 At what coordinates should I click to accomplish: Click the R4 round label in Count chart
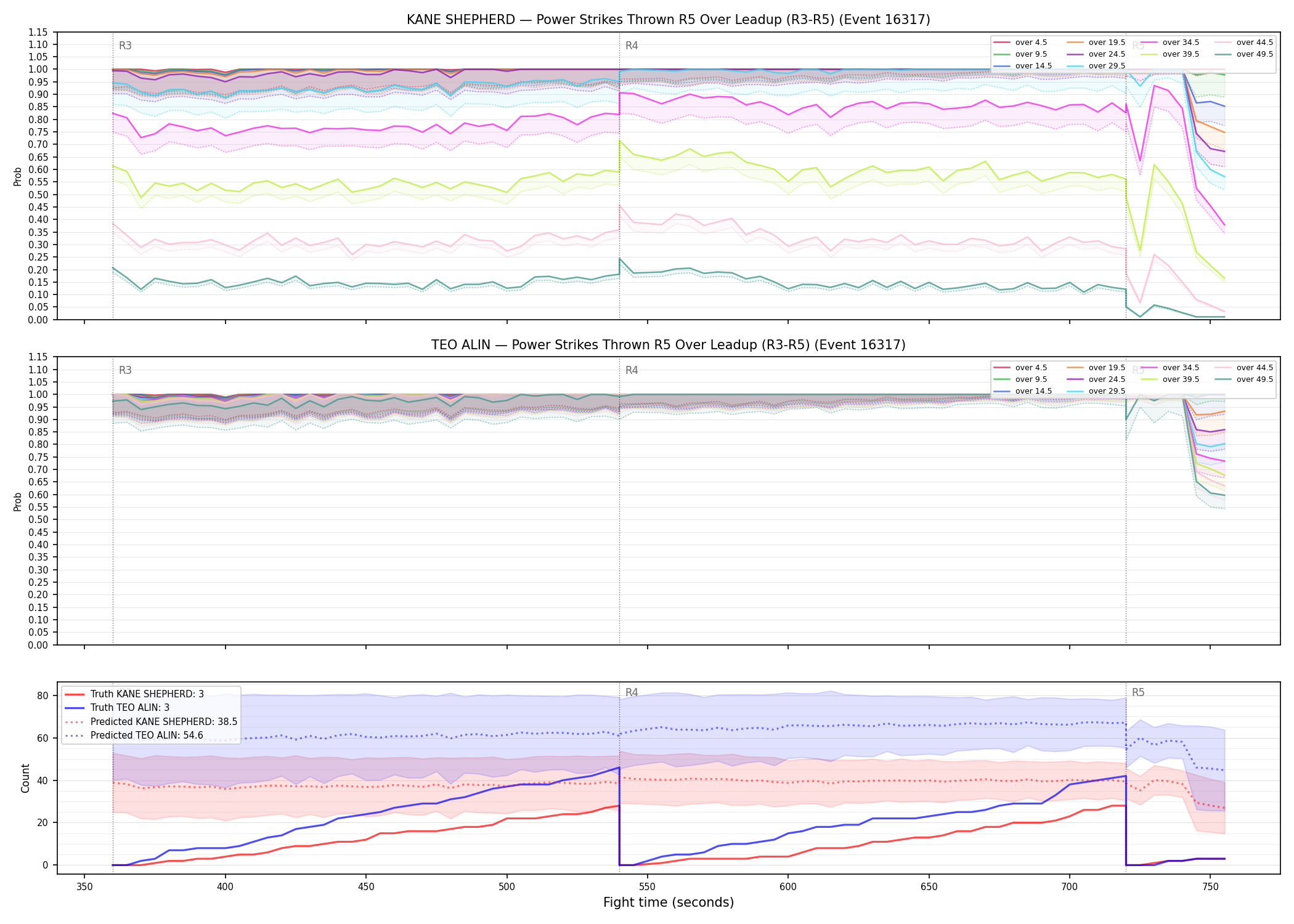[x=632, y=692]
